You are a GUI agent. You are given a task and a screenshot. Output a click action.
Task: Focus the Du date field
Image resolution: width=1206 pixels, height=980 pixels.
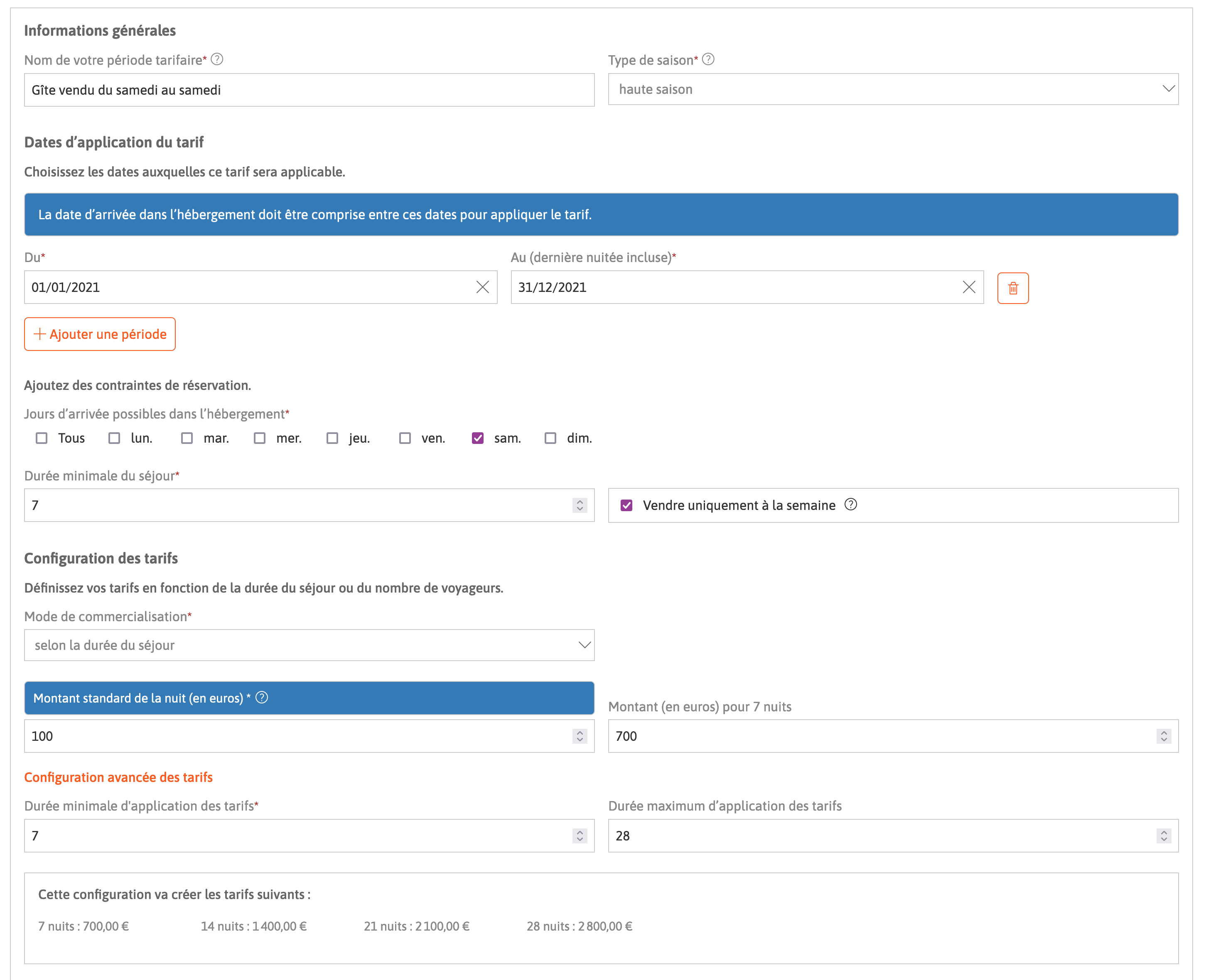tap(261, 287)
